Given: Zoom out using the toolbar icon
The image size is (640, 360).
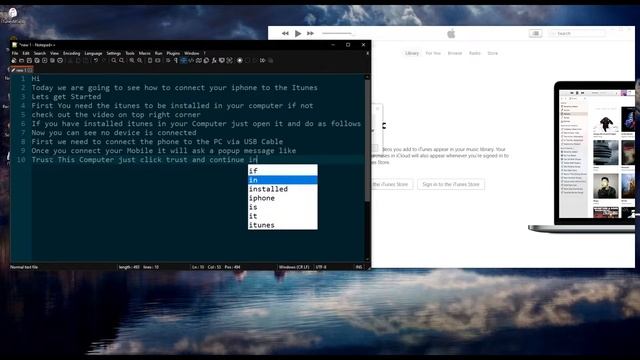Looking at the screenshot, I should (140, 60).
